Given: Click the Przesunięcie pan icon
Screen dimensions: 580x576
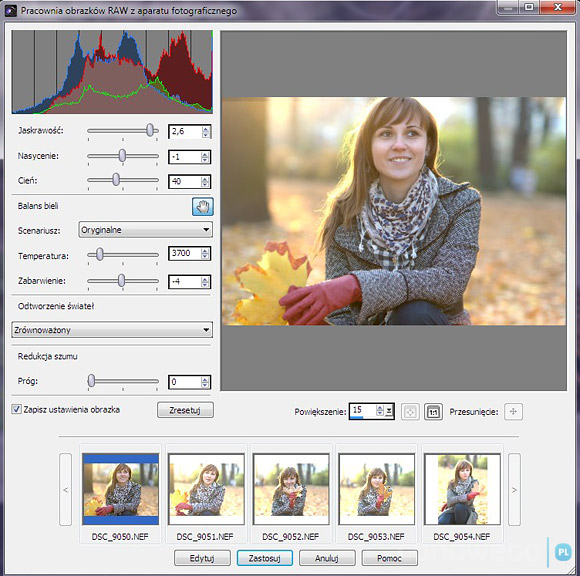Looking at the screenshot, I should (513, 411).
